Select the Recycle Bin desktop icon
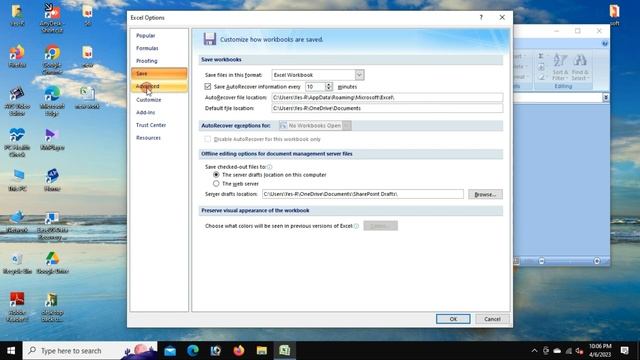The width and height of the screenshot is (640, 360). (17, 263)
